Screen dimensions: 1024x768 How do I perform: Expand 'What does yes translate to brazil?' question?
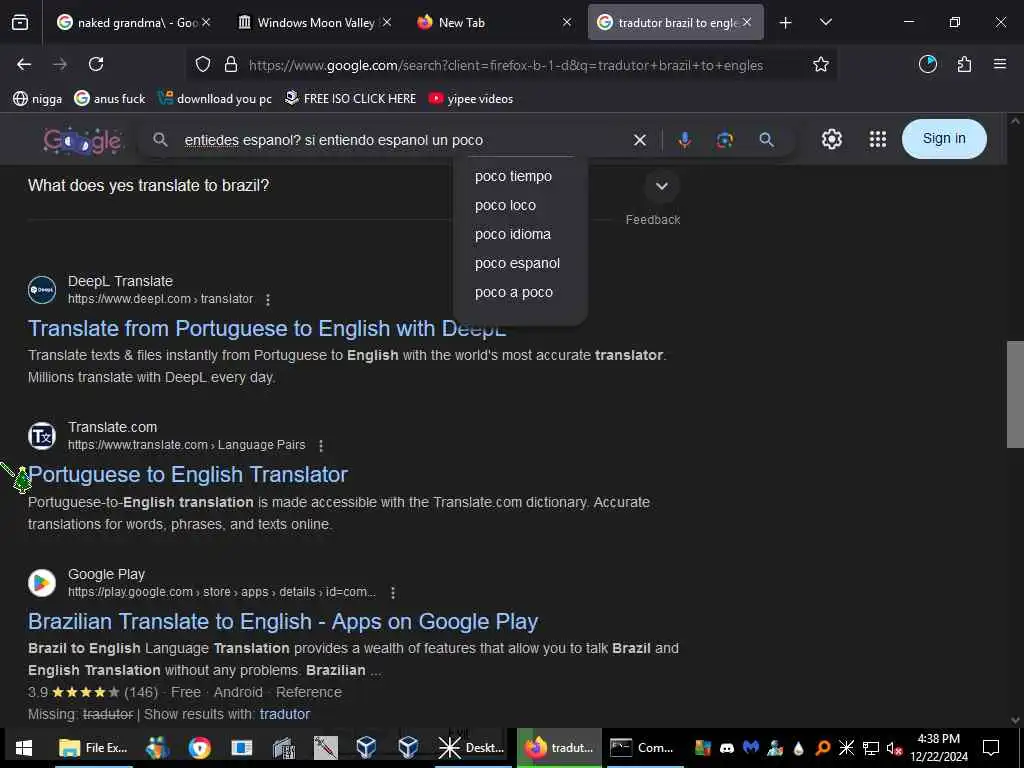click(662, 186)
